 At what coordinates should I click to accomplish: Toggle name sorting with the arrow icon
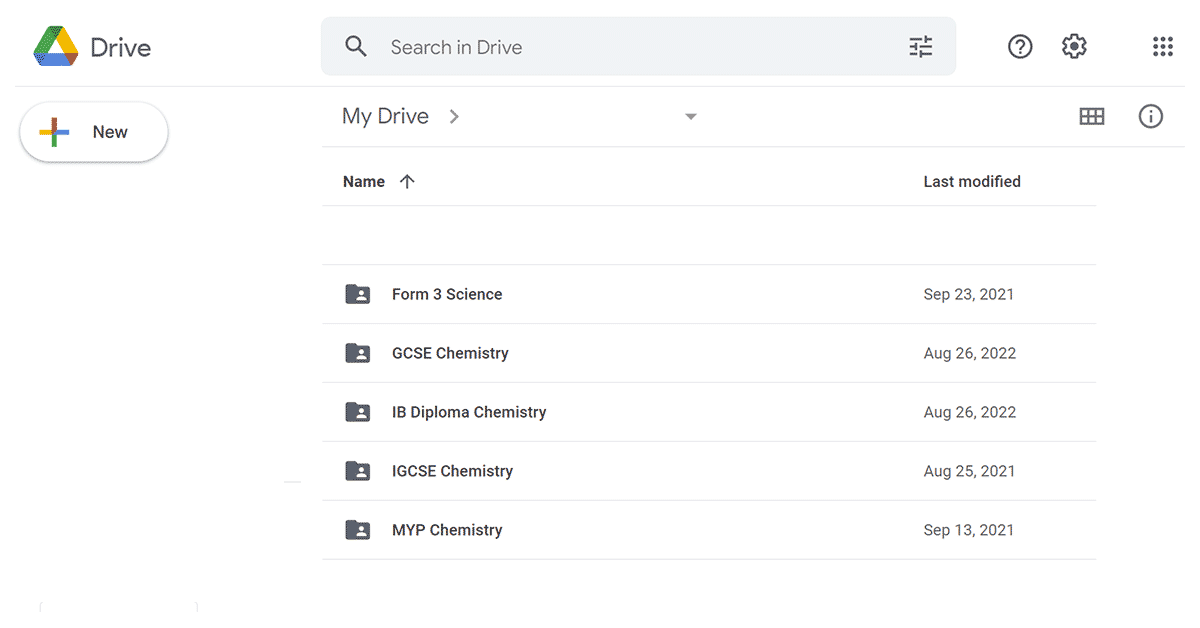tap(407, 181)
